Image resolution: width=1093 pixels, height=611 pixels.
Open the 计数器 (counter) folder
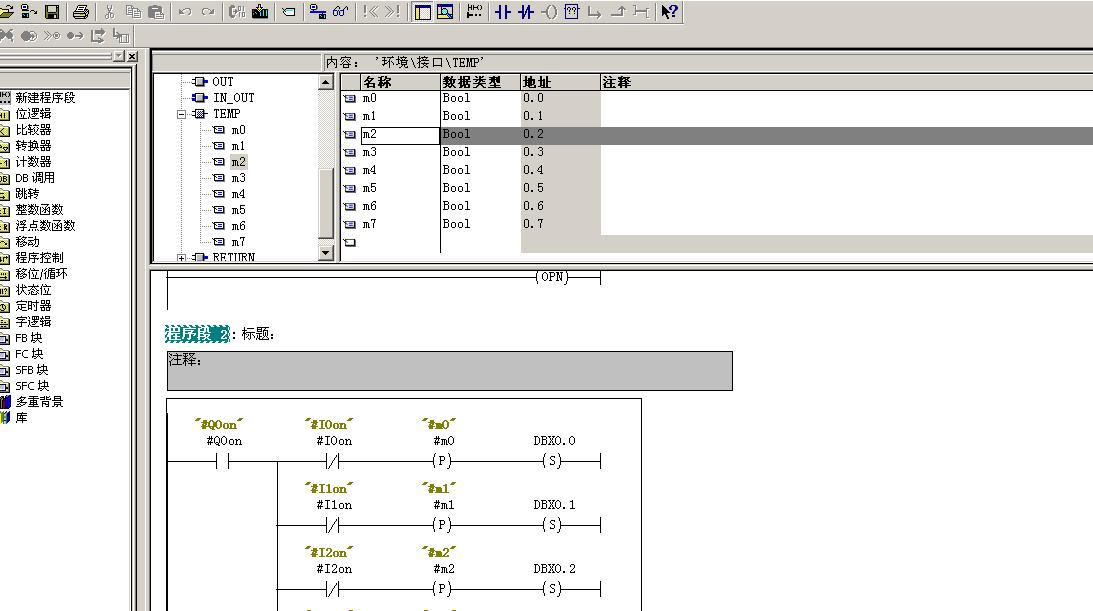pos(33,162)
